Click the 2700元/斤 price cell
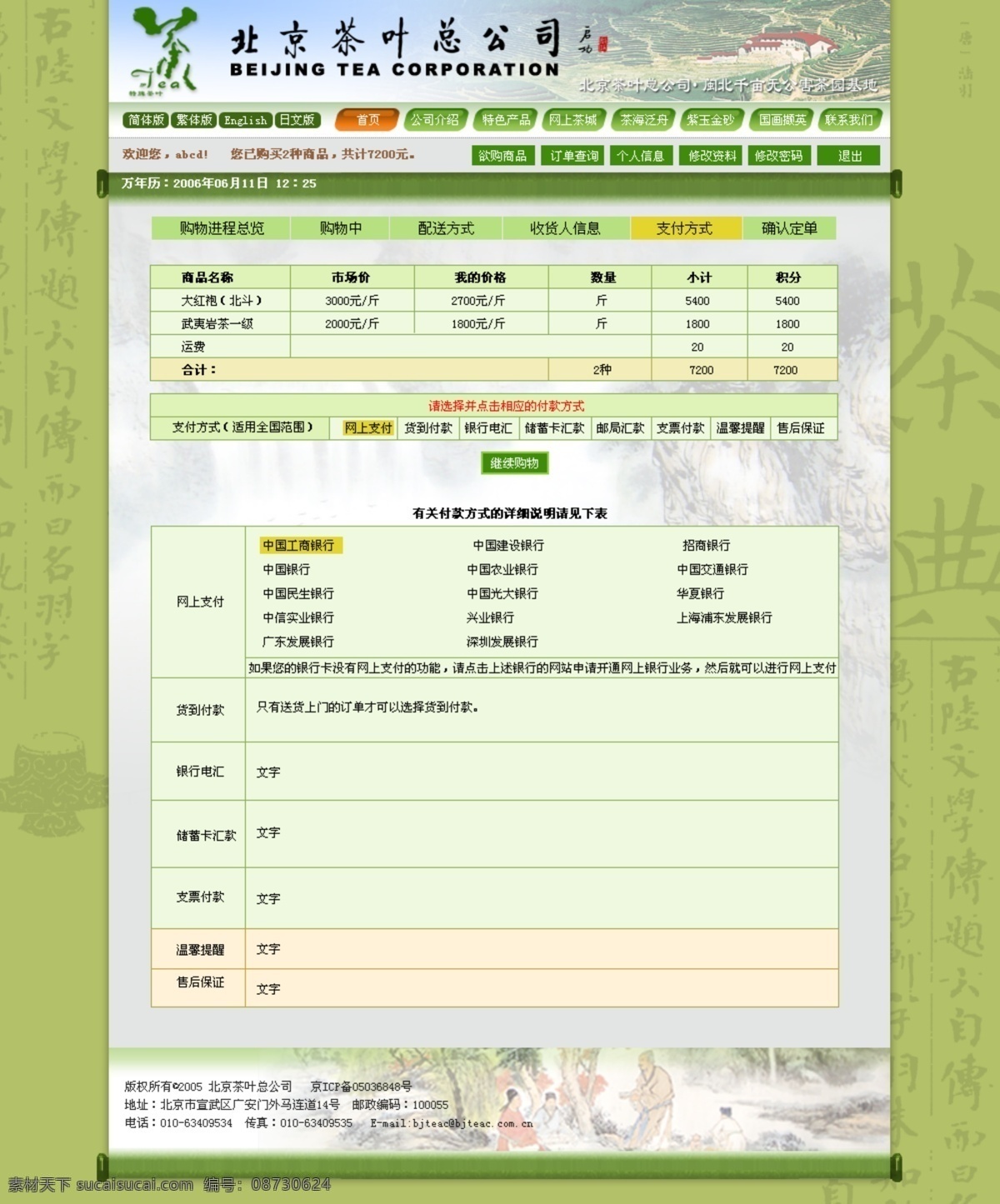 480,301
